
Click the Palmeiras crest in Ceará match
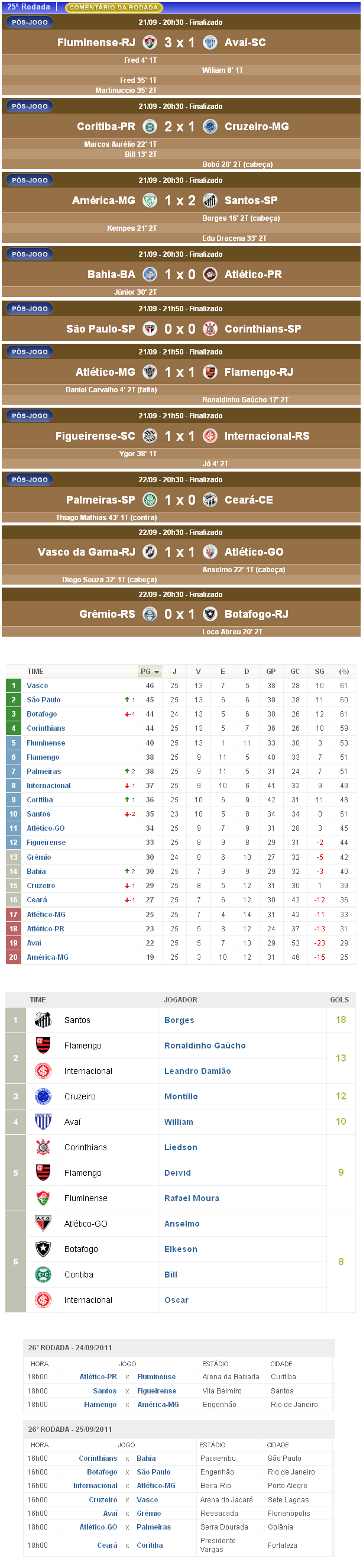pyautogui.click(x=150, y=501)
